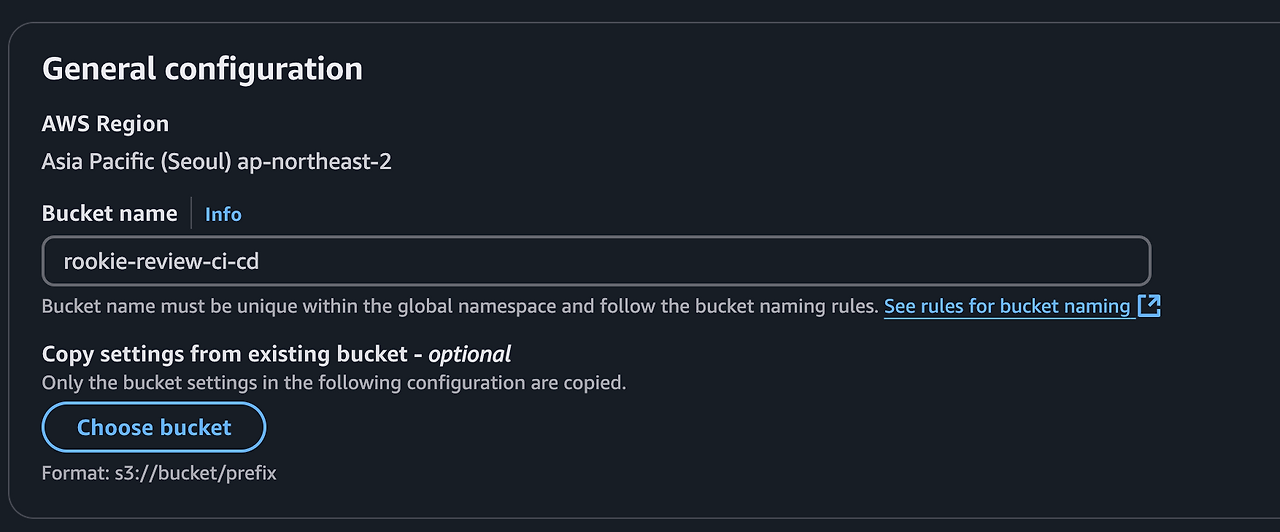Viewport: 1280px width, 532px height.
Task: Focus the Bucket name input field
Action: pos(596,261)
